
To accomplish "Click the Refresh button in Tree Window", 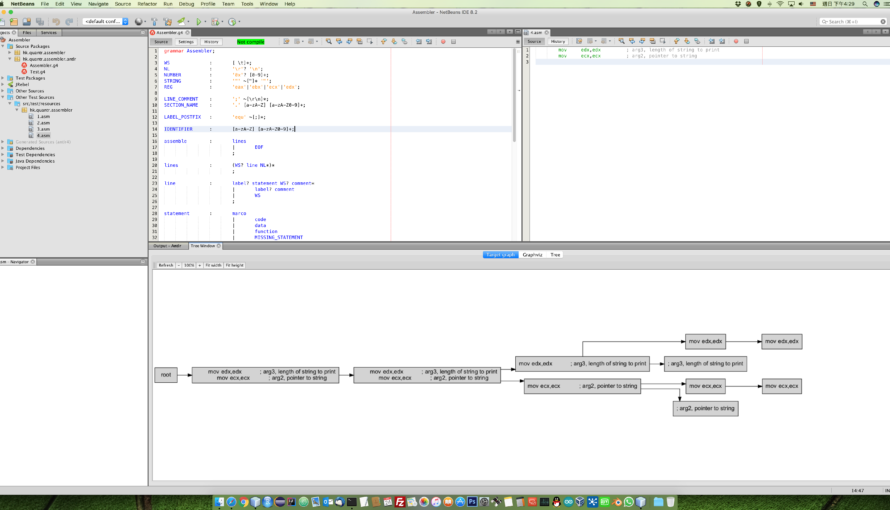I will pos(166,265).
